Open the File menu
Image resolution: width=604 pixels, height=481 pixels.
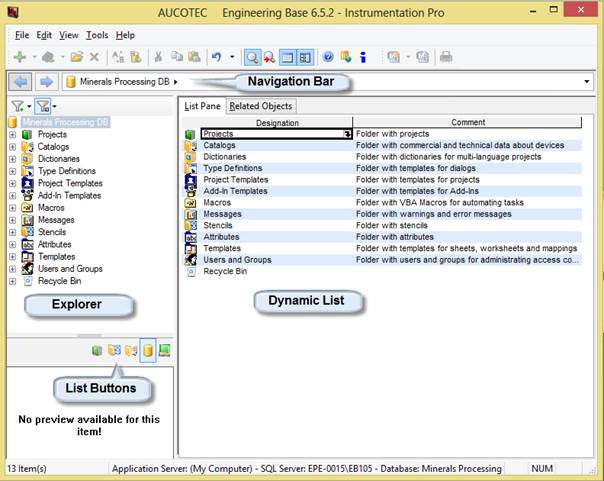[22, 35]
